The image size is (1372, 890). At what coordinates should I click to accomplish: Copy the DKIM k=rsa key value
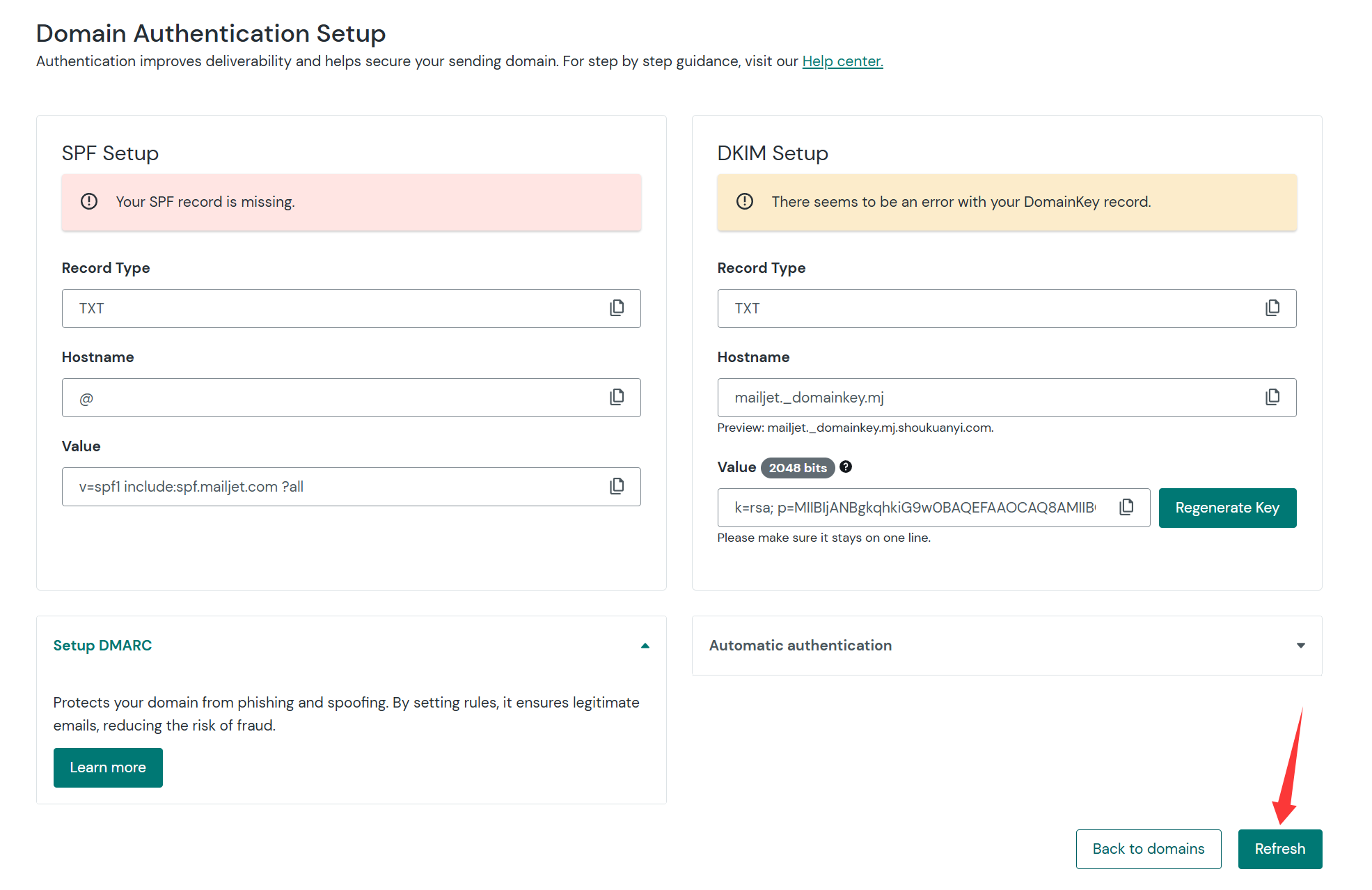coord(1126,507)
